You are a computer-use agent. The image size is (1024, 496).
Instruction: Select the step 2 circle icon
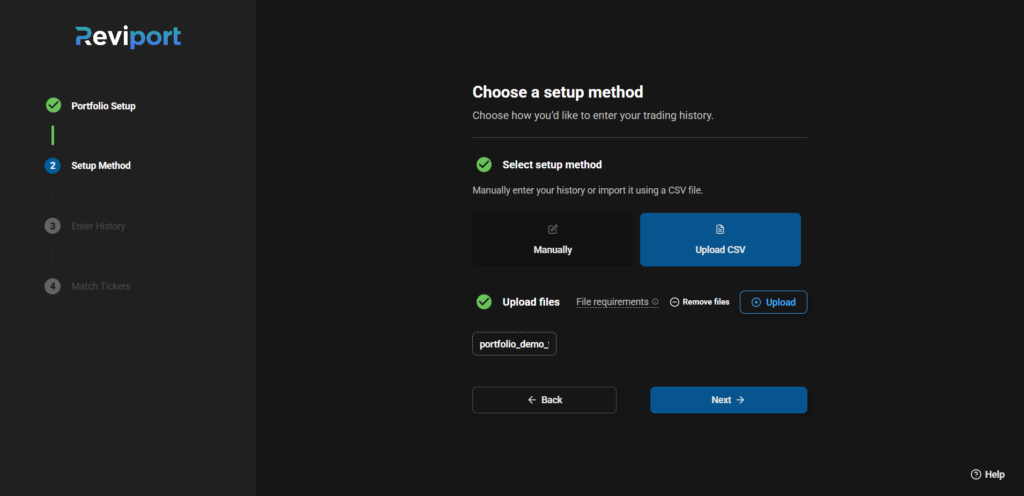click(53, 166)
